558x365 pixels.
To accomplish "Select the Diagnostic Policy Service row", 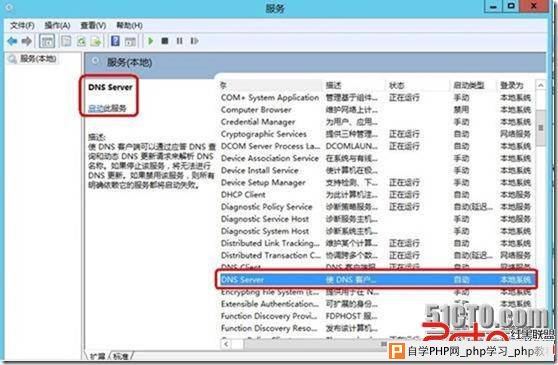I will pyautogui.click(x=376, y=207).
